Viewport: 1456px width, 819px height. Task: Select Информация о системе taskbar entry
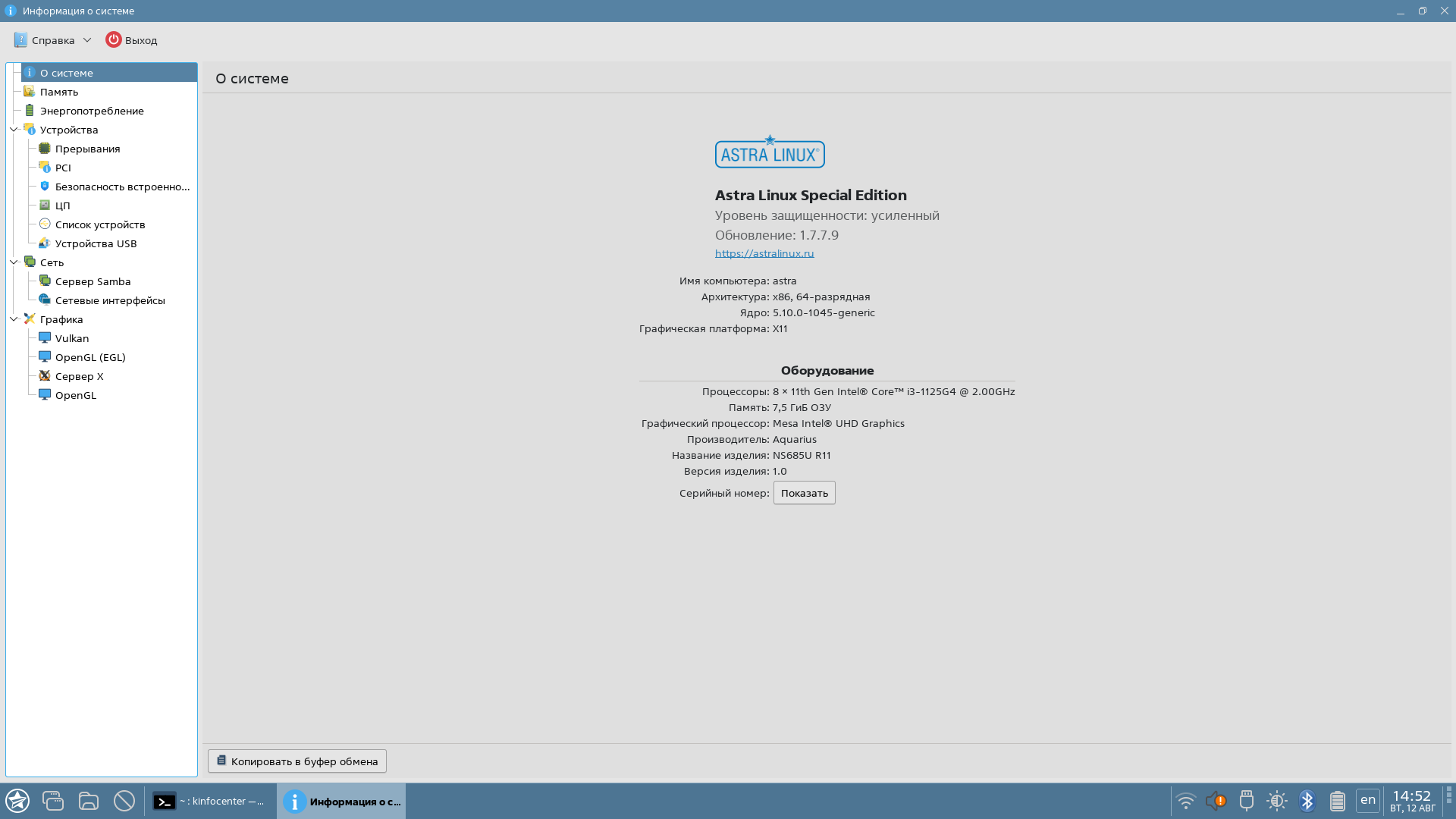pyautogui.click(x=341, y=801)
